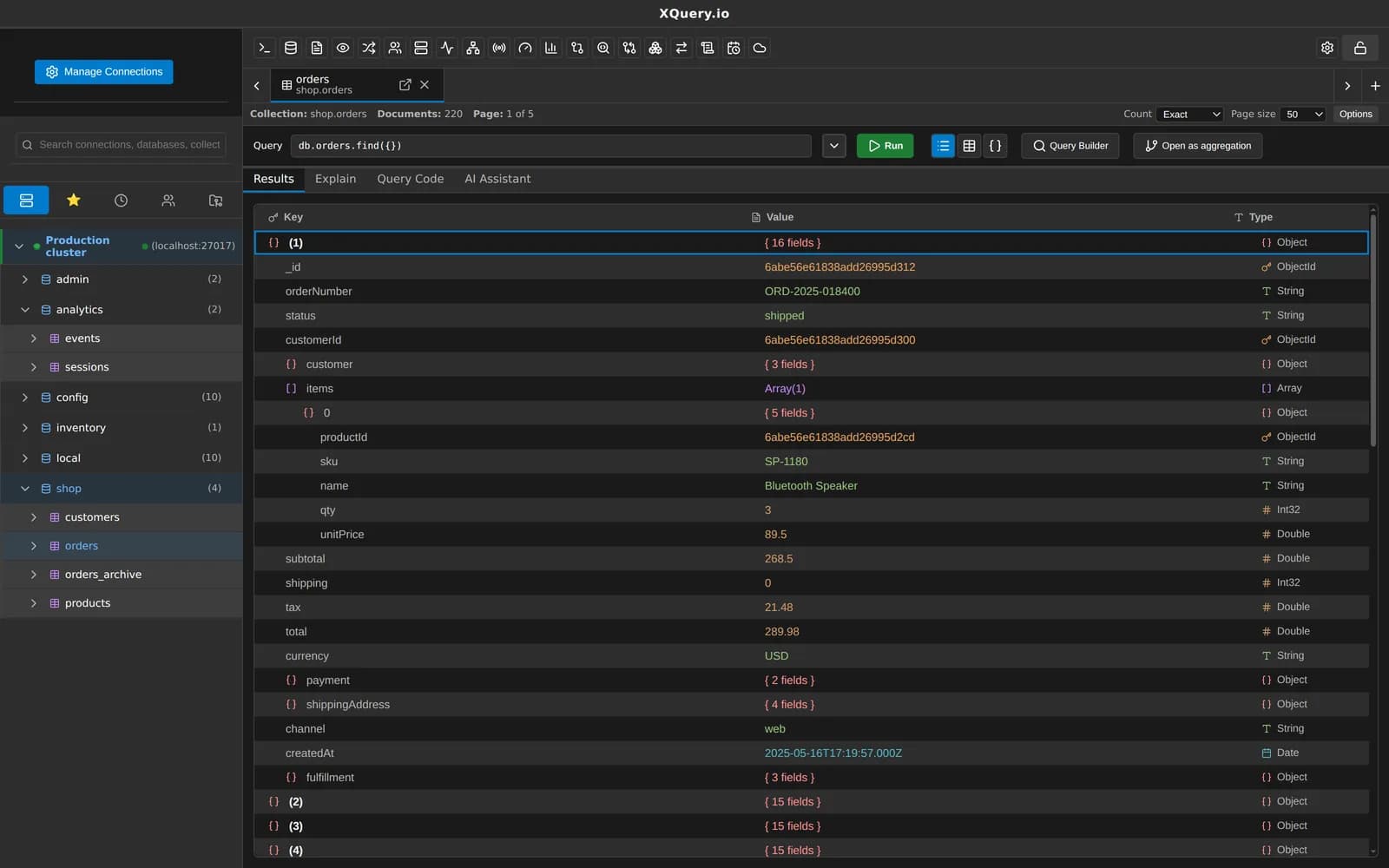Open the Query Builder

point(1070,146)
